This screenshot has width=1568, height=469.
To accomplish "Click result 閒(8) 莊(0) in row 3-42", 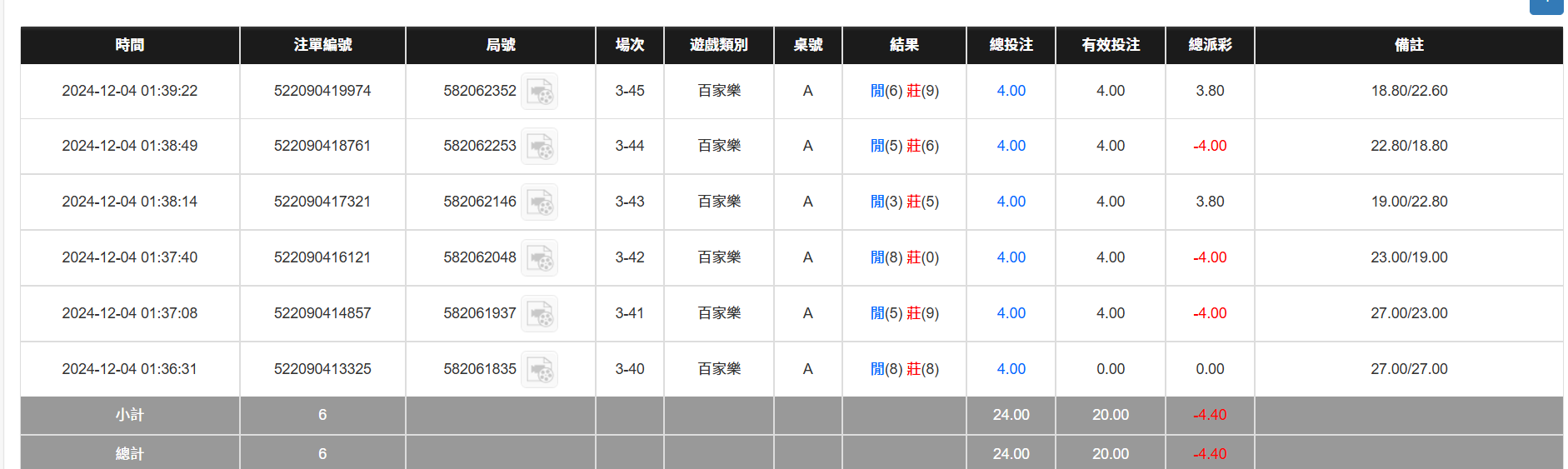I will click(904, 257).
